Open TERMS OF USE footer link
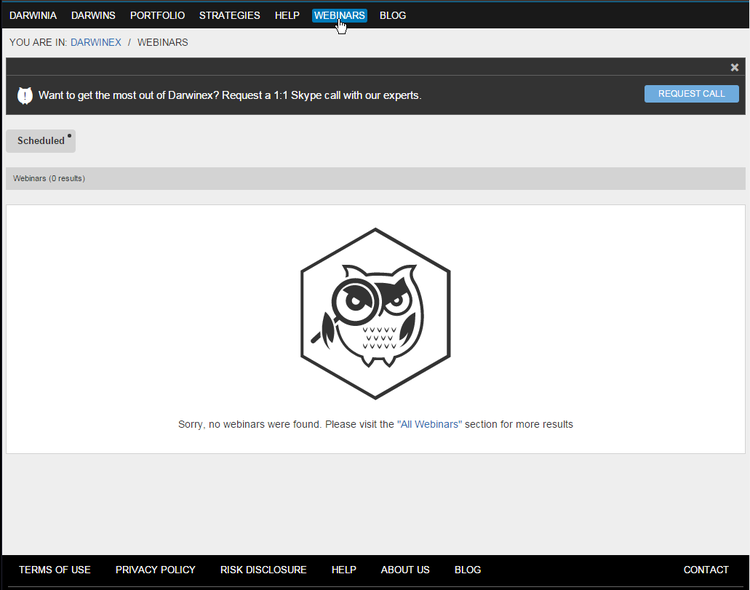The height and width of the screenshot is (590, 750). coord(55,569)
